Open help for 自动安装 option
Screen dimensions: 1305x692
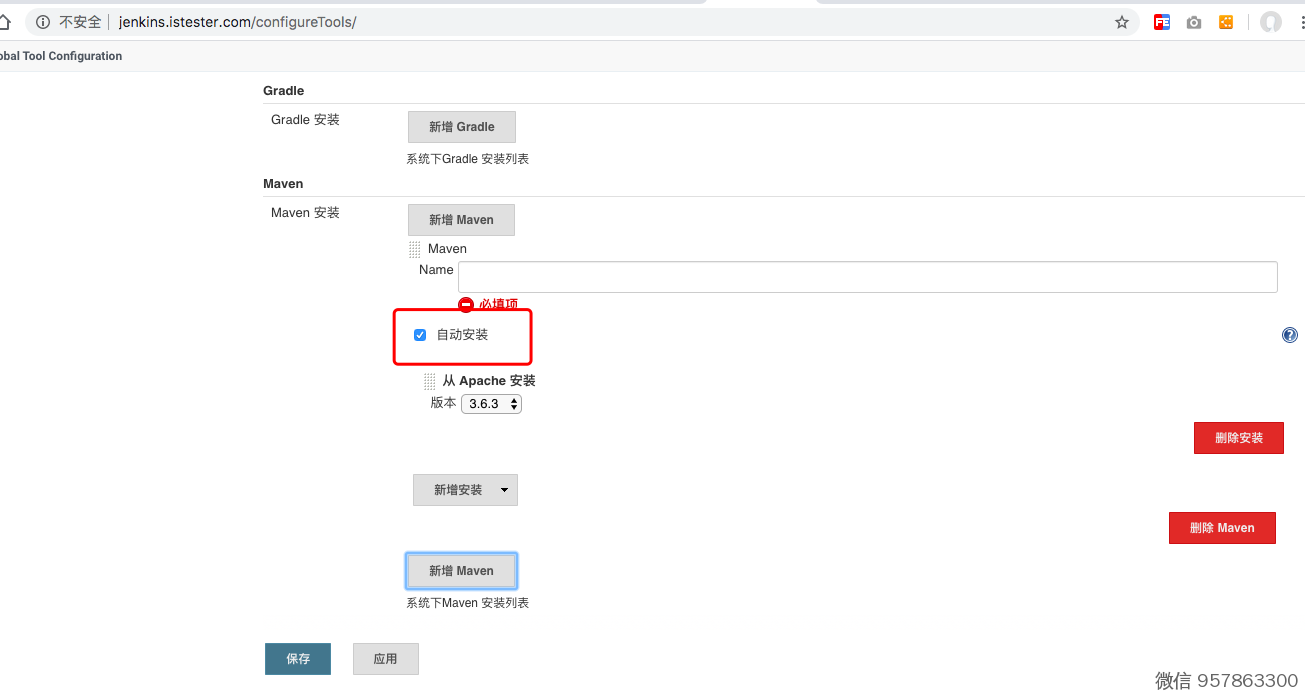pyautogui.click(x=1290, y=335)
